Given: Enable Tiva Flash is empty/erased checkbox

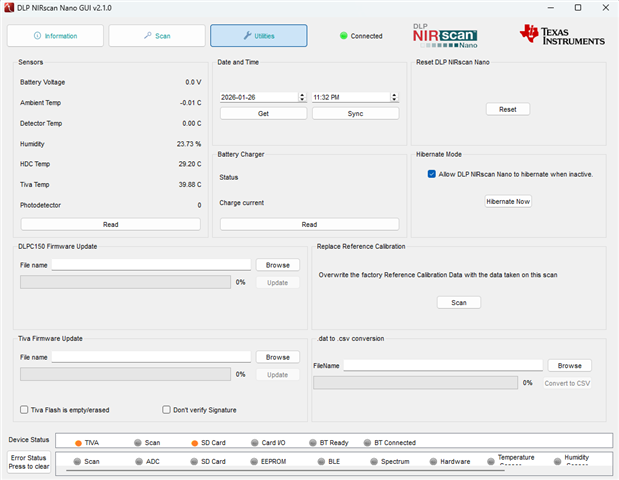Looking at the screenshot, I should pyautogui.click(x=24, y=410).
